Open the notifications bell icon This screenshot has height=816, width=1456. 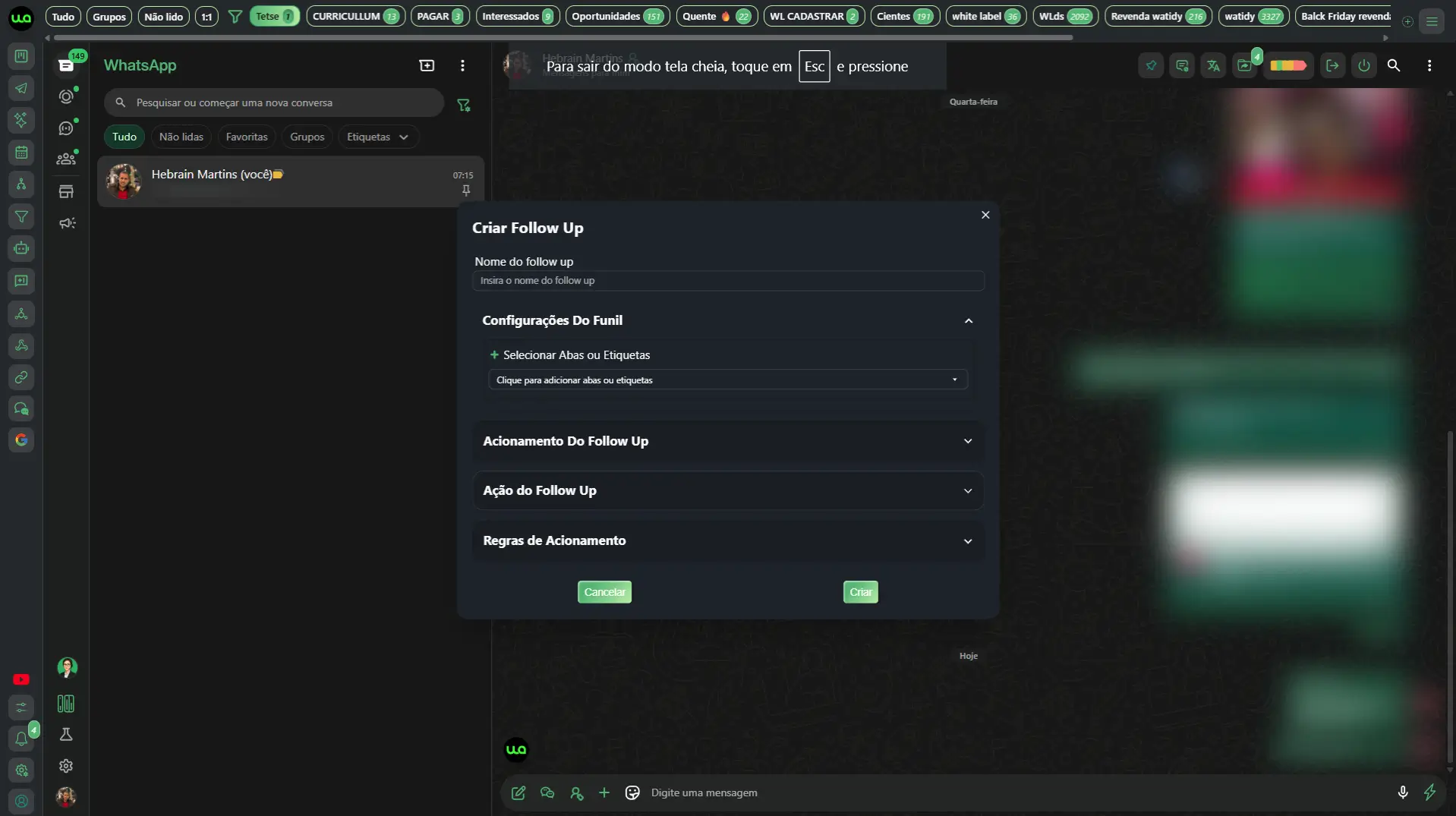coord(21,739)
